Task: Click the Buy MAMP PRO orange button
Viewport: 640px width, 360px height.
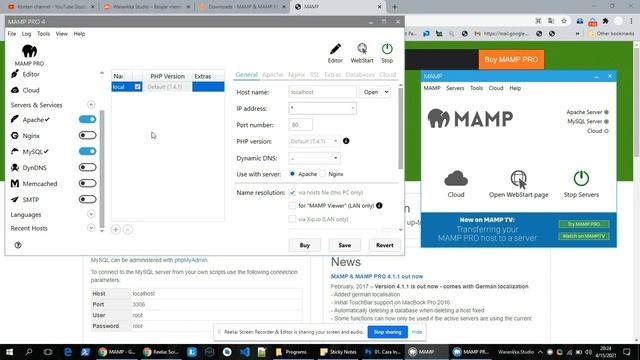Action: click(x=511, y=60)
